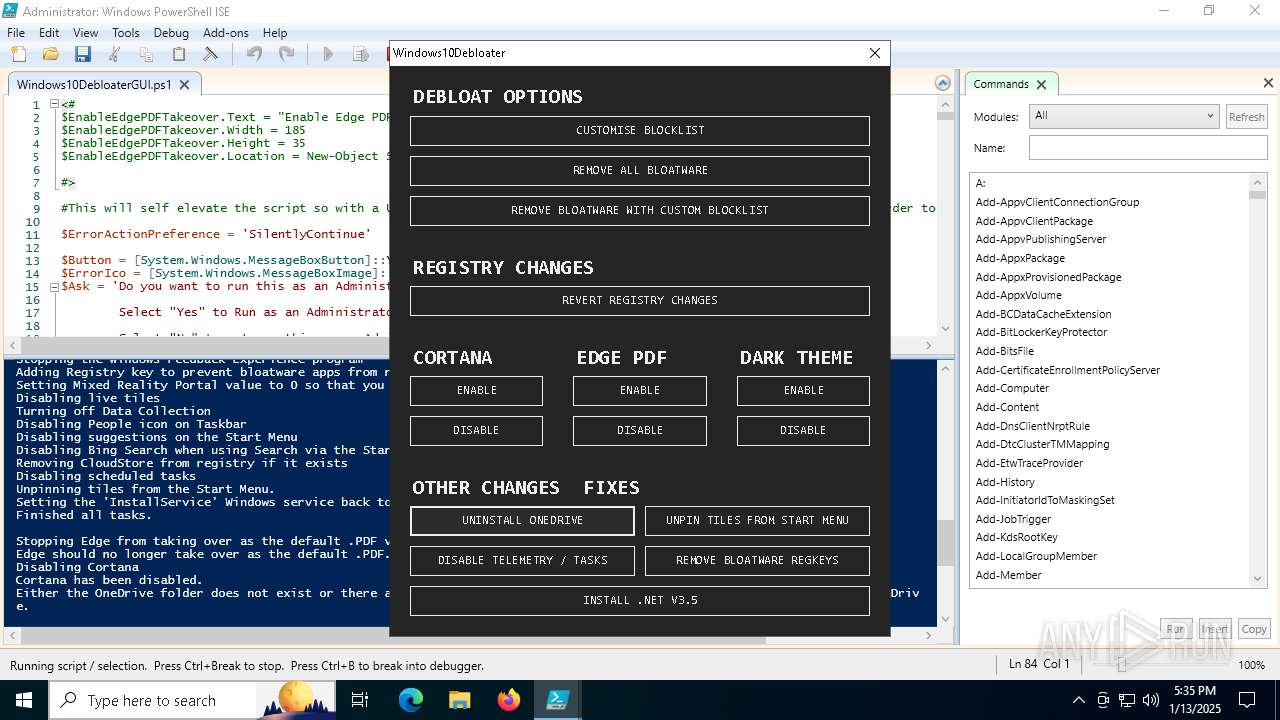Viewport: 1280px width, 720px height.
Task: Enable Edge PDF takeover
Action: coord(640,391)
